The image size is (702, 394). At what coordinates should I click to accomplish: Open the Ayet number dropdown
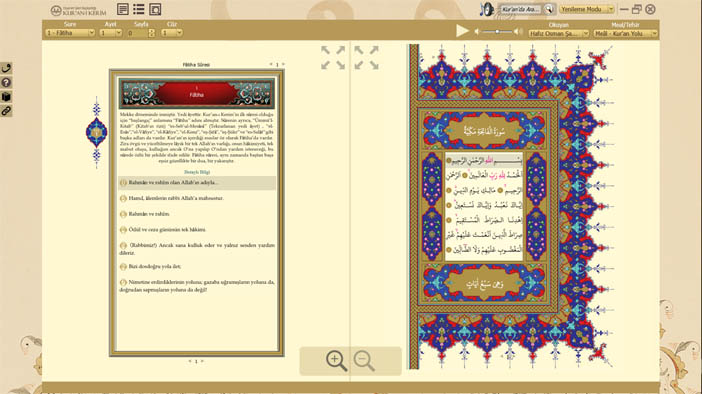point(111,33)
